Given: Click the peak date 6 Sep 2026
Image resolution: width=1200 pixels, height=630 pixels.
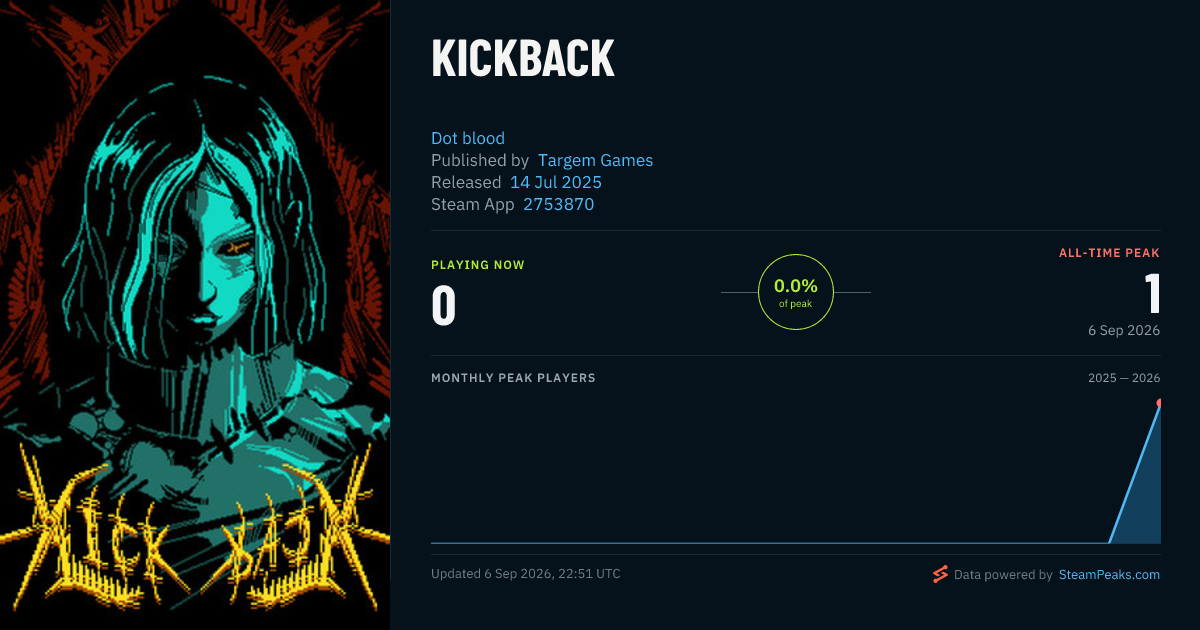Looking at the screenshot, I should coord(1124,330).
